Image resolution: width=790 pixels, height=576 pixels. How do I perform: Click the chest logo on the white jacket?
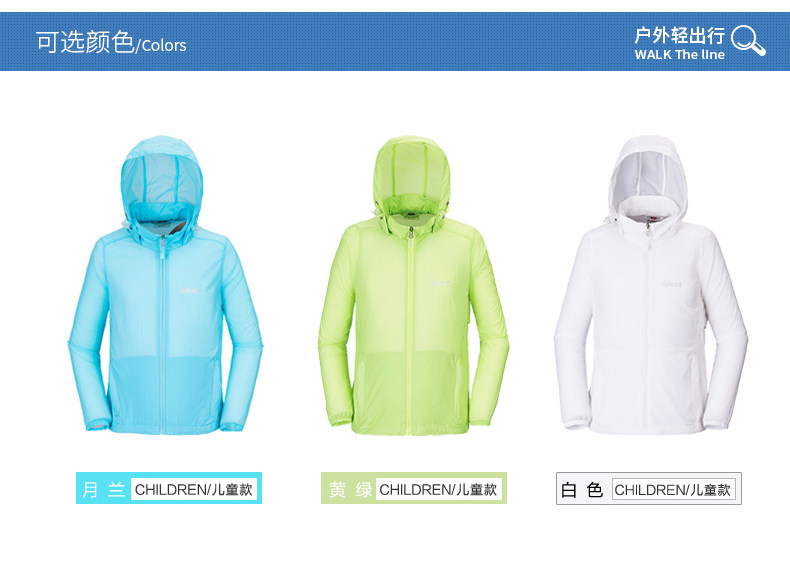click(671, 284)
